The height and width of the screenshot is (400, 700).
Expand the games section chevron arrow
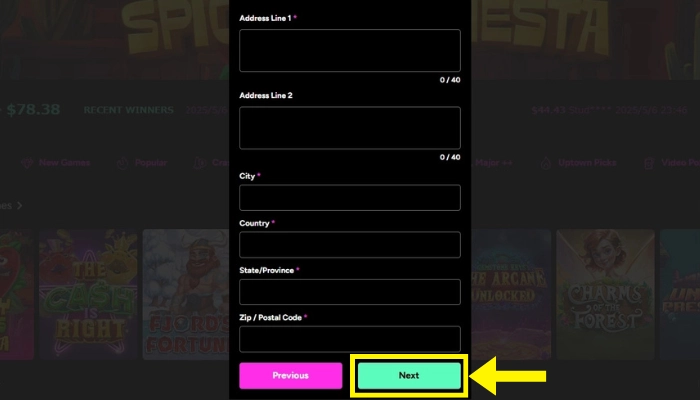[x=19, y=205]
